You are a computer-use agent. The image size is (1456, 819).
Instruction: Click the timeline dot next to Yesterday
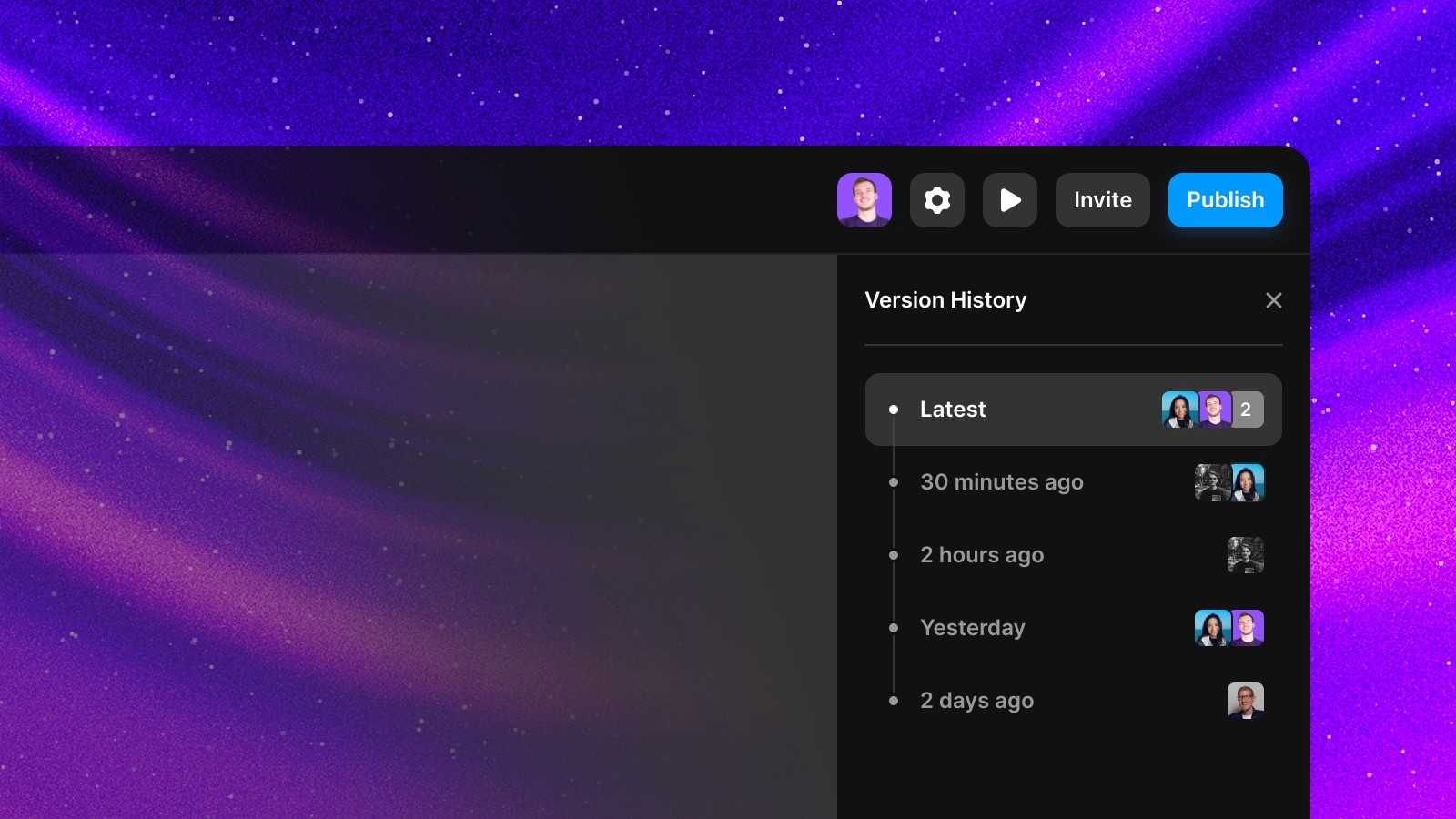(x=894, y=628)
